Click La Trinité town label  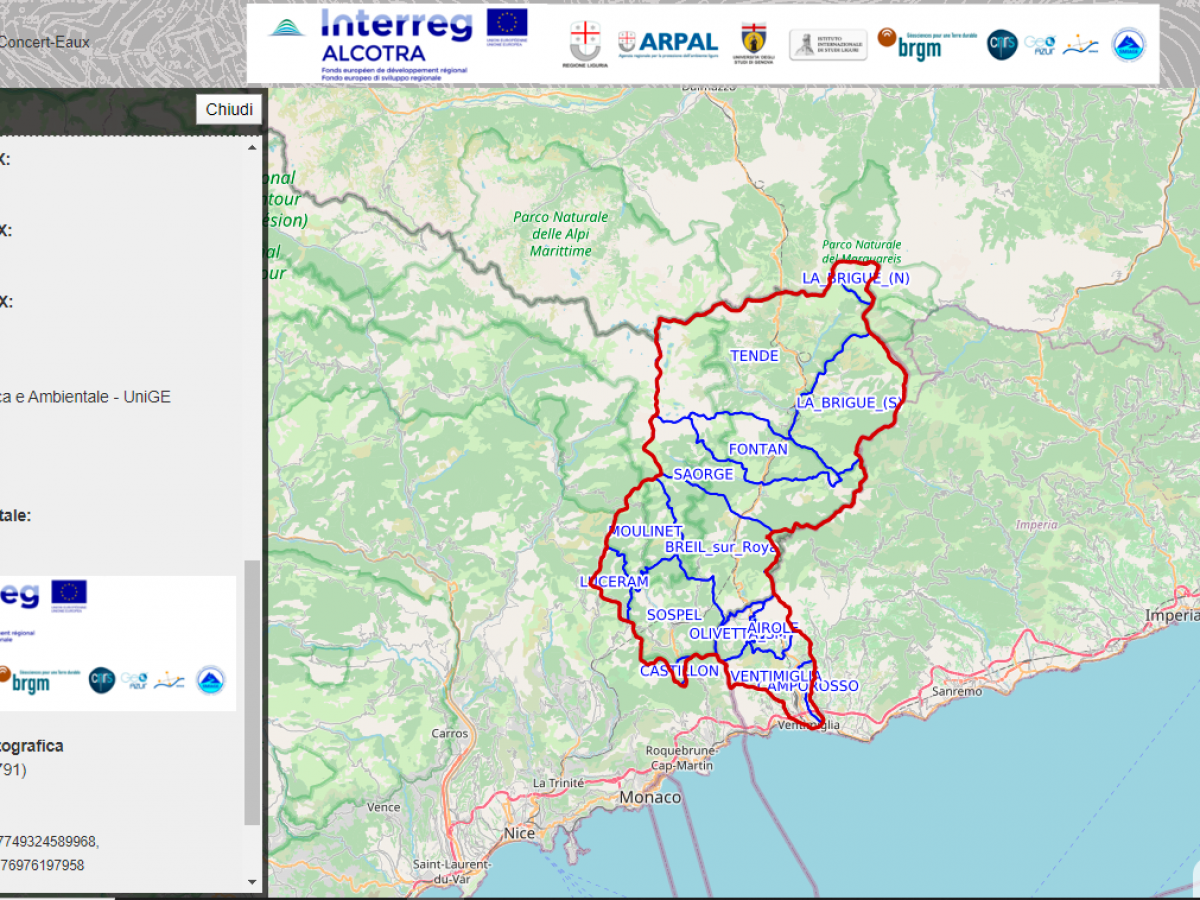(x=558, y=783)
